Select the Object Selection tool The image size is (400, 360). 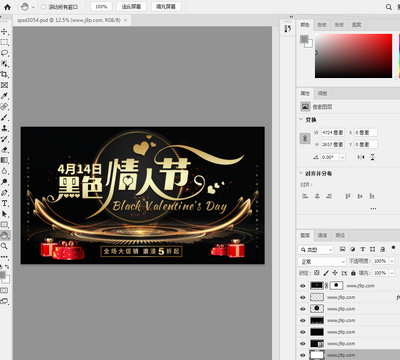4,64
